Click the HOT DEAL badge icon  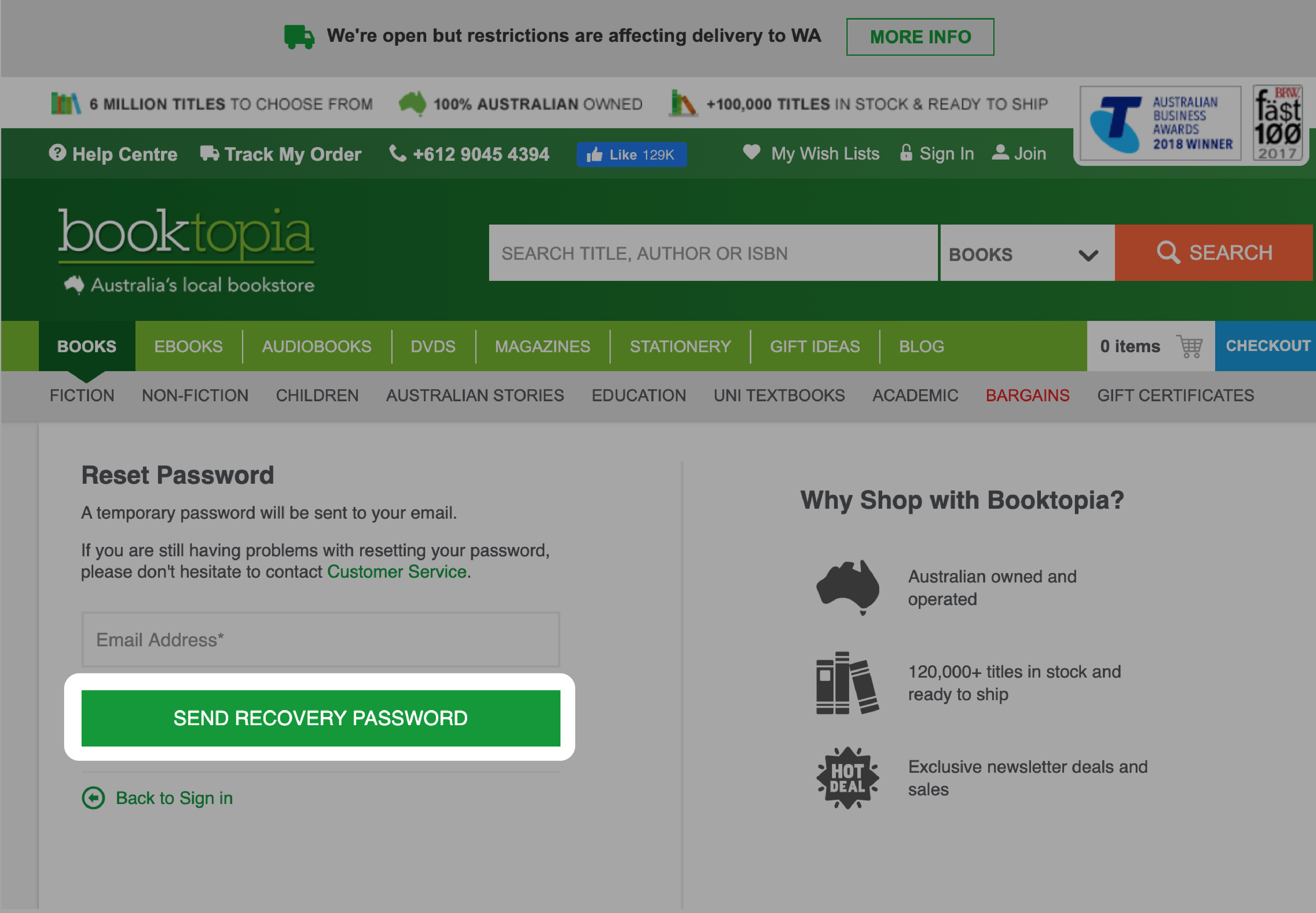click(x=848, y=778)
